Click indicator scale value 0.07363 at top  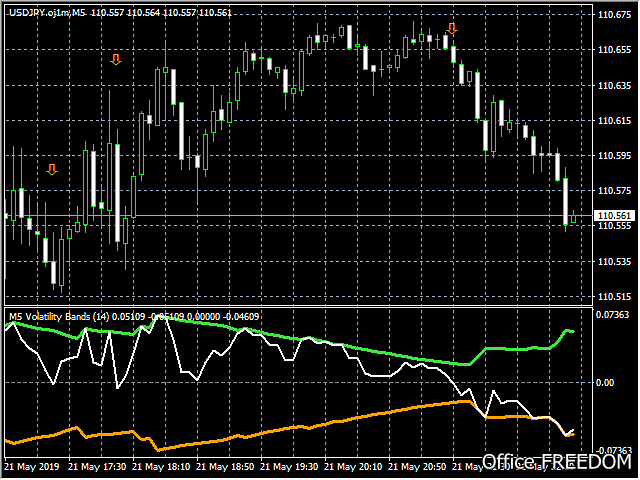pos(613,315)
